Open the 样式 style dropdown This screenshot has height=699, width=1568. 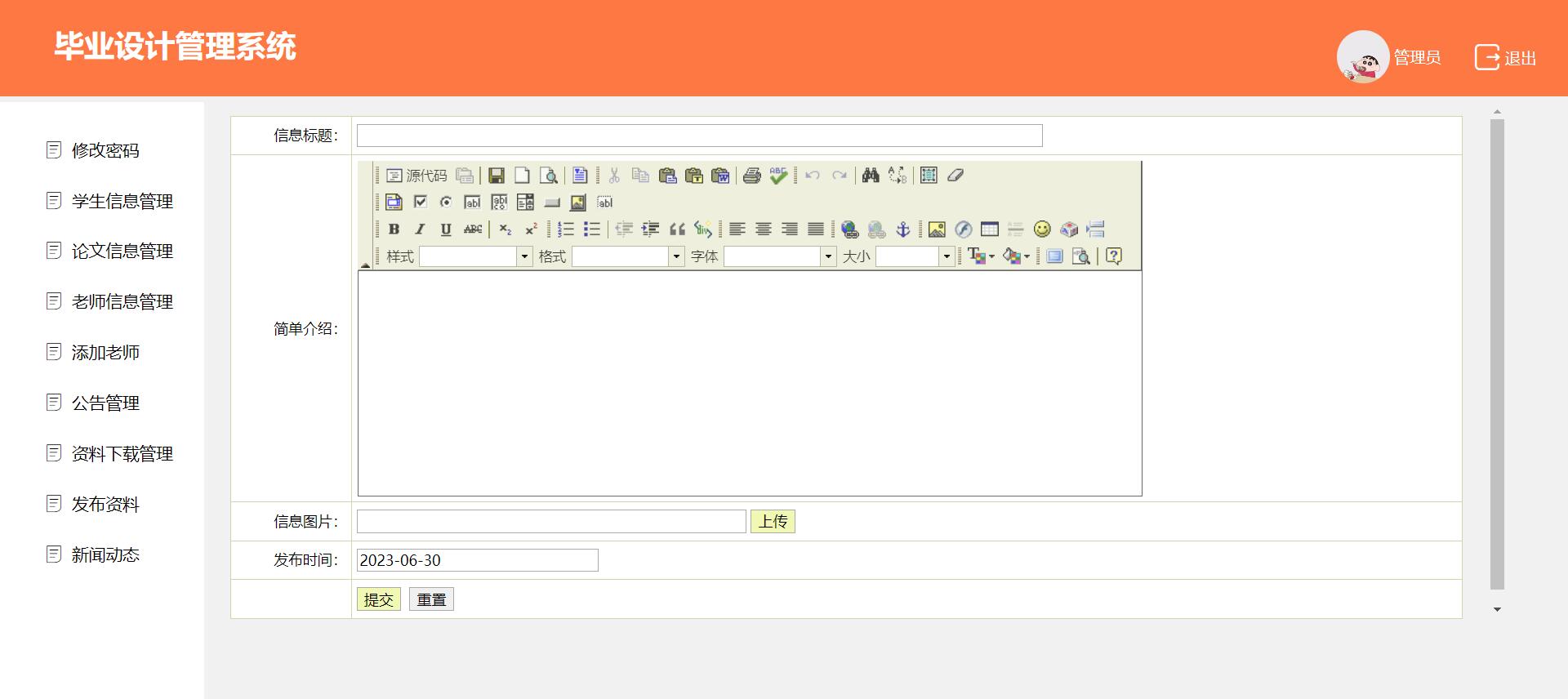[x=476, y=256]
